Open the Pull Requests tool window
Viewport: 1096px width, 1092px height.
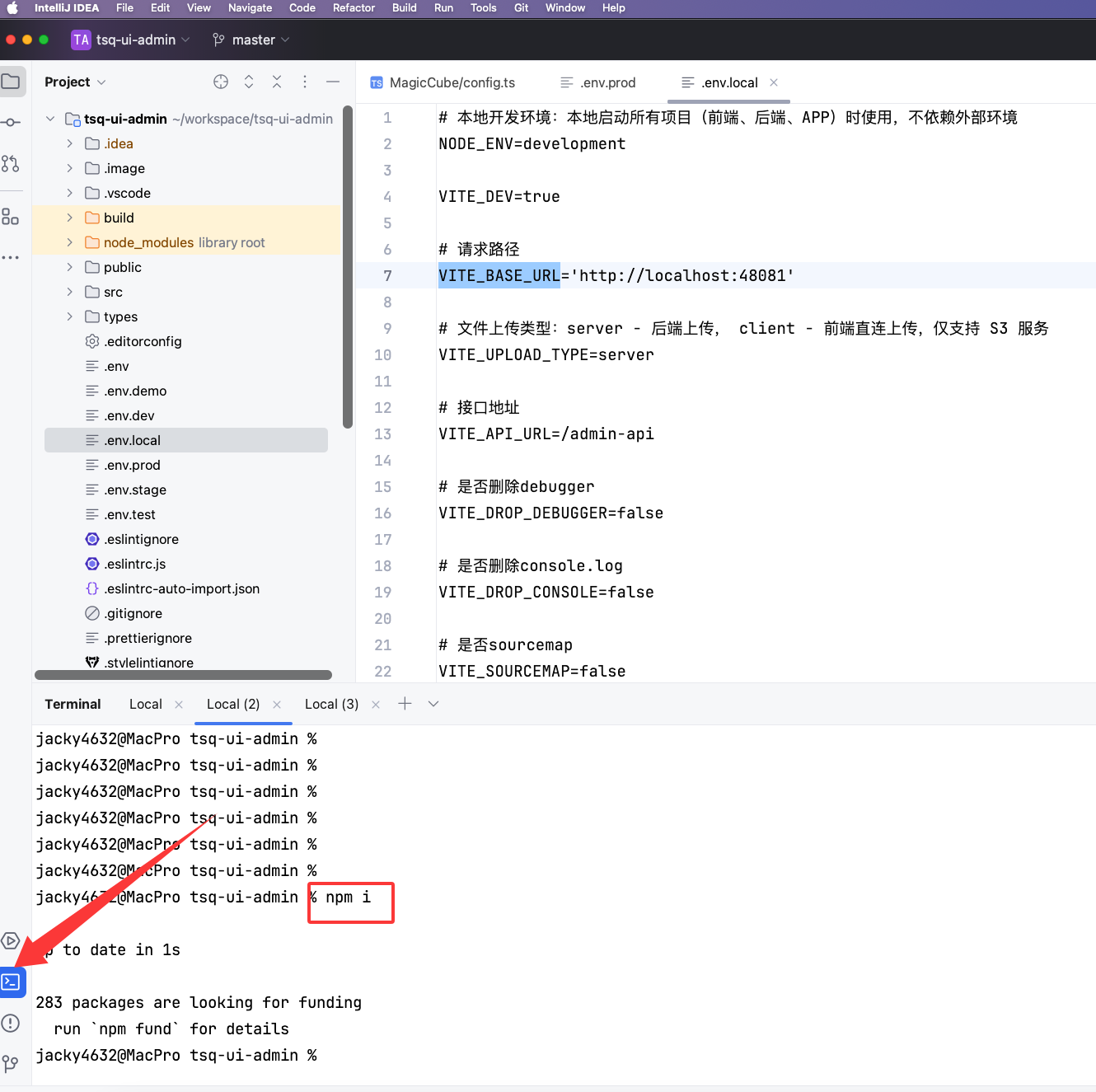pos(11,163)
